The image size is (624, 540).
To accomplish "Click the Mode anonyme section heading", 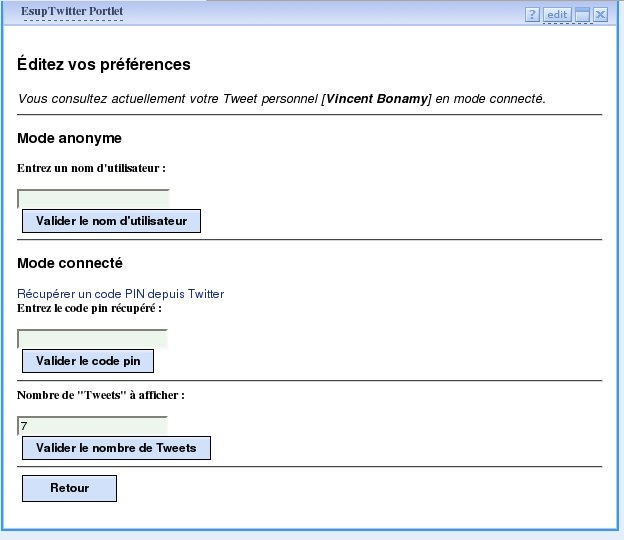I will pyautogui.click(x=70, y=138).
